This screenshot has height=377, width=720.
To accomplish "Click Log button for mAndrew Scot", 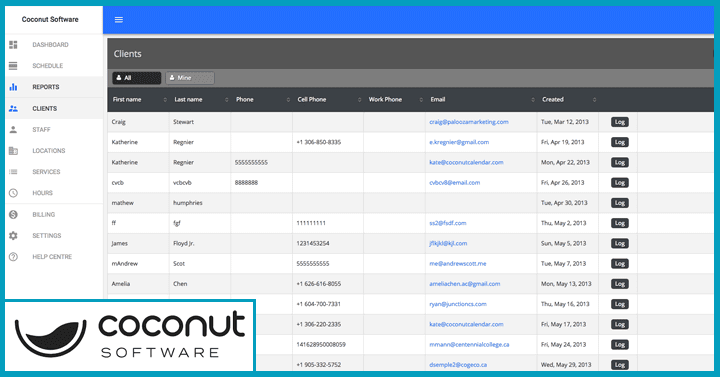I will click(x=619, y=264).
